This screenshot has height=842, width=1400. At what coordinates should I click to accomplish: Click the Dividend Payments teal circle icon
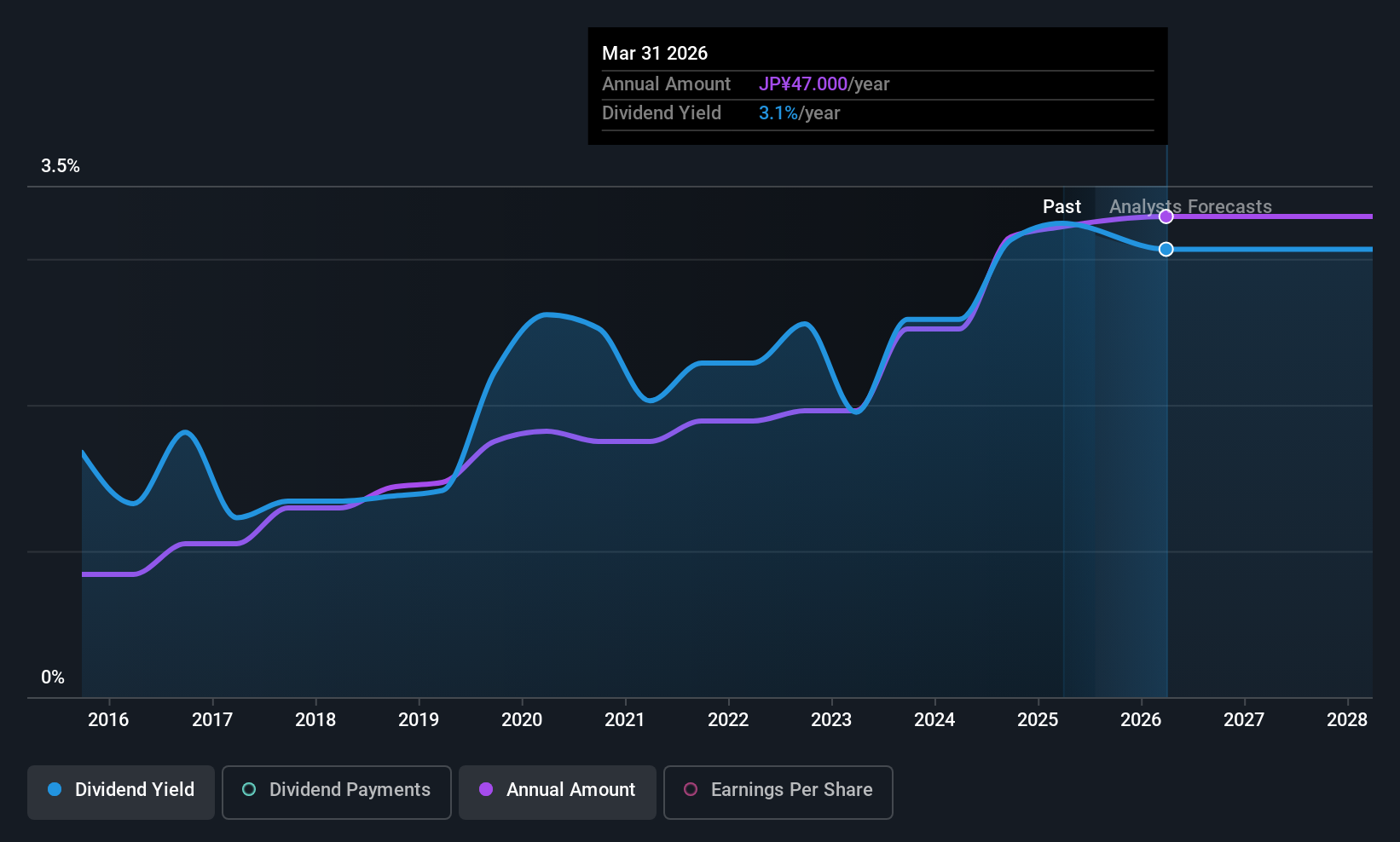coord(248,790)
